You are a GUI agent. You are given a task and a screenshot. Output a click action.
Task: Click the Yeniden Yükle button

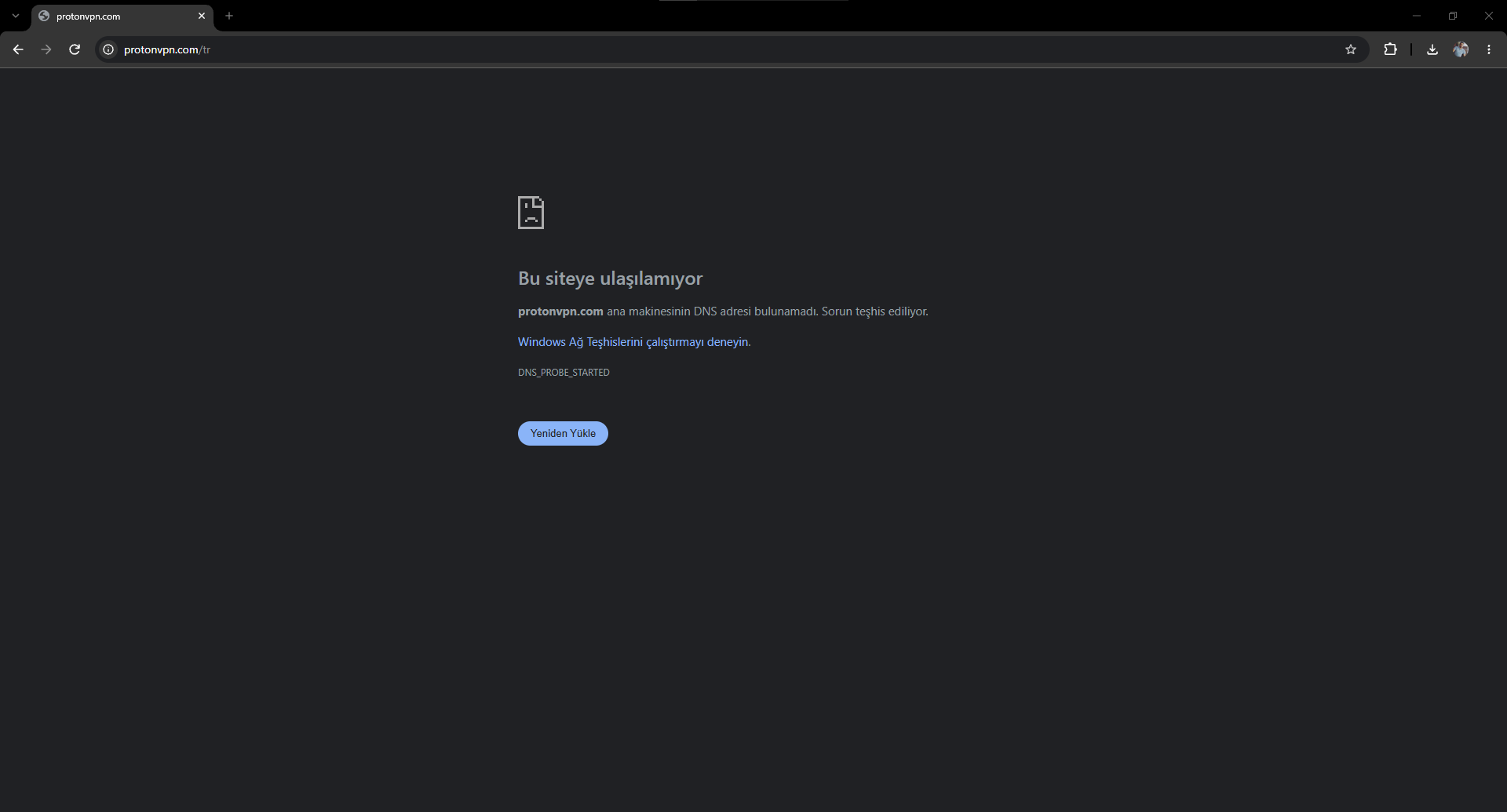563,433
